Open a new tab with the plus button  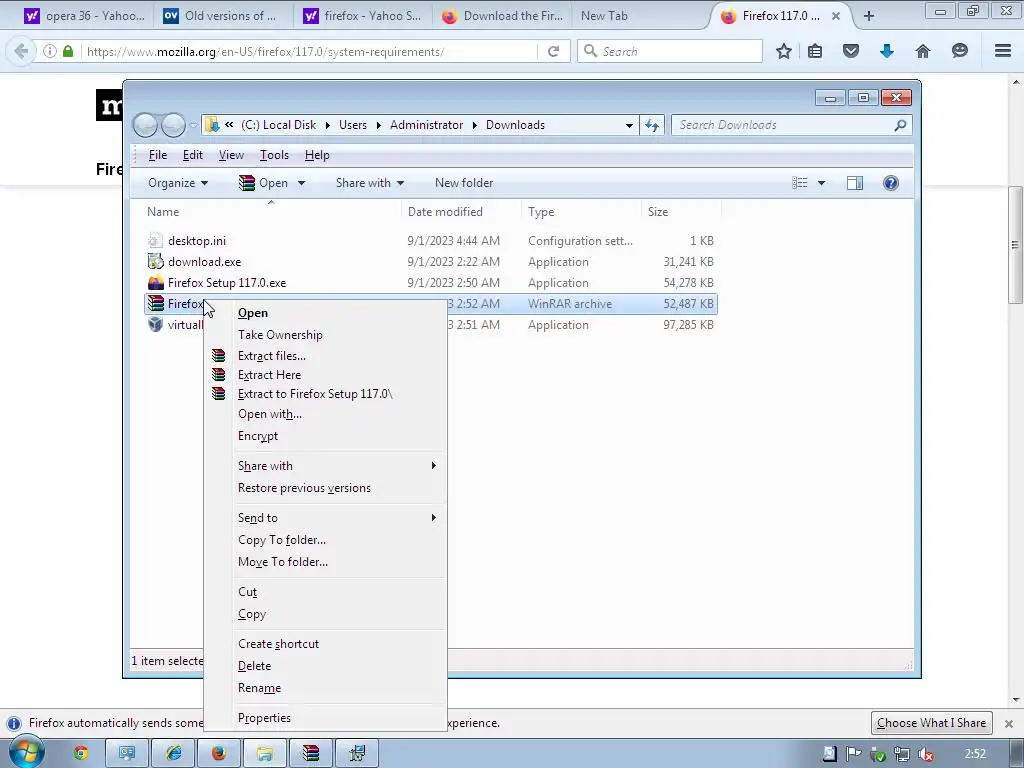(869, 16)
